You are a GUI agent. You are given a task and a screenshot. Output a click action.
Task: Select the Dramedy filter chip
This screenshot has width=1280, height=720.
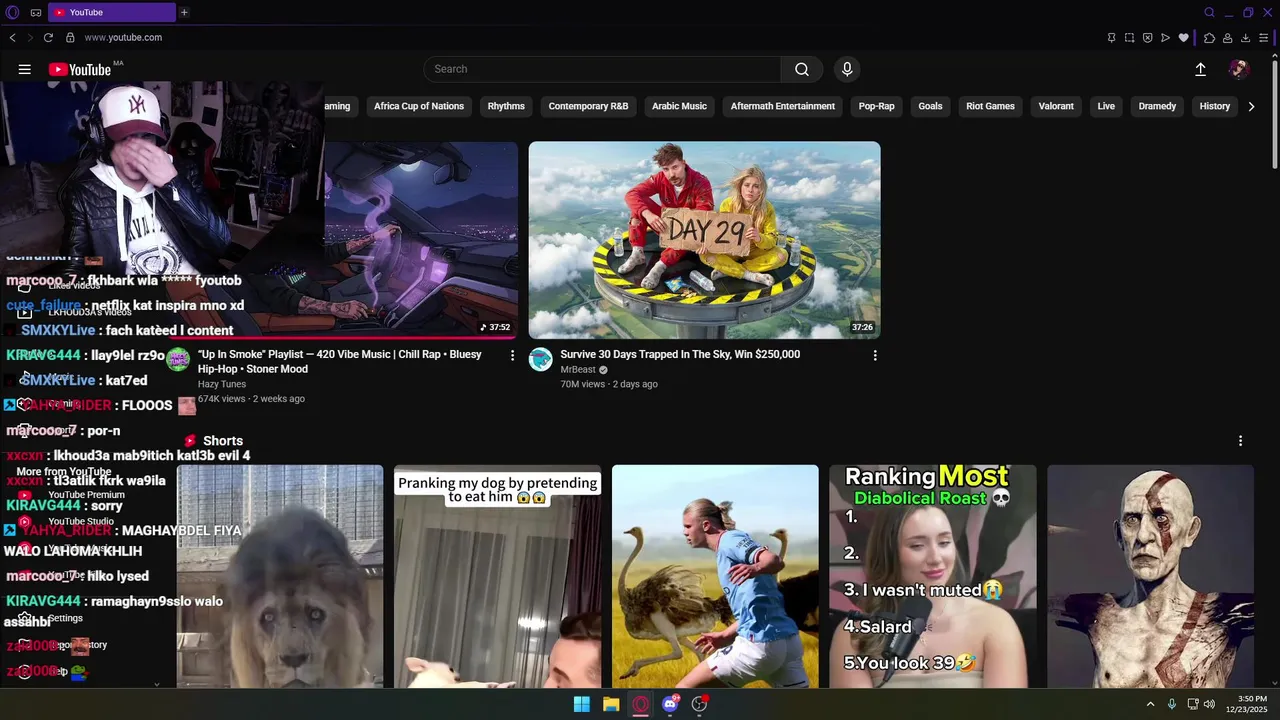coord(1157,106)
